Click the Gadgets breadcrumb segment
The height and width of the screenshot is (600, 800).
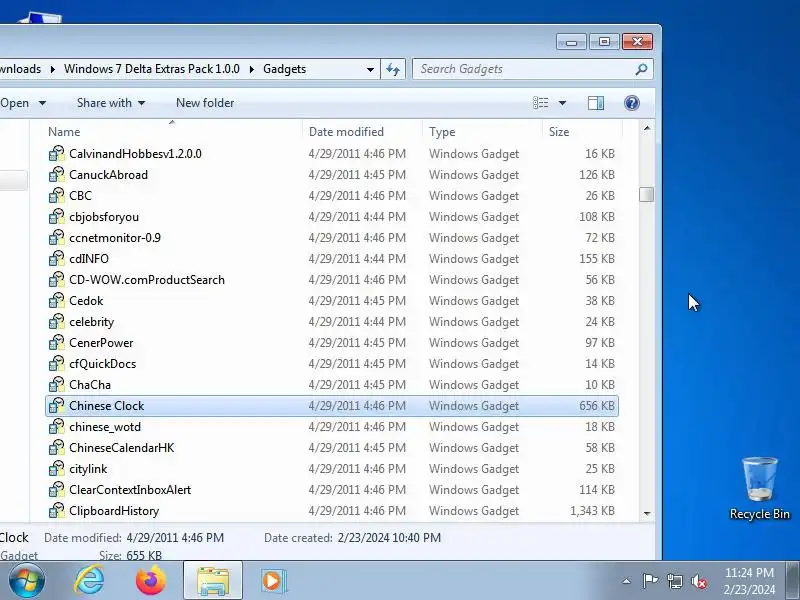point(285,69)
